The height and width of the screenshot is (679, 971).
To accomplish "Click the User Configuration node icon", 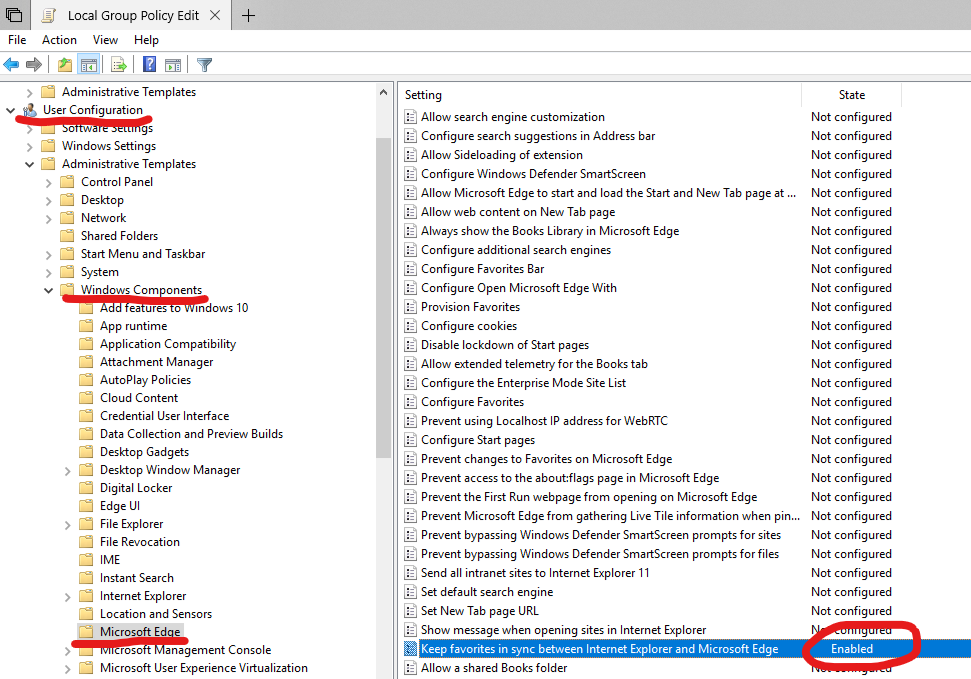I will coord(29,110).
